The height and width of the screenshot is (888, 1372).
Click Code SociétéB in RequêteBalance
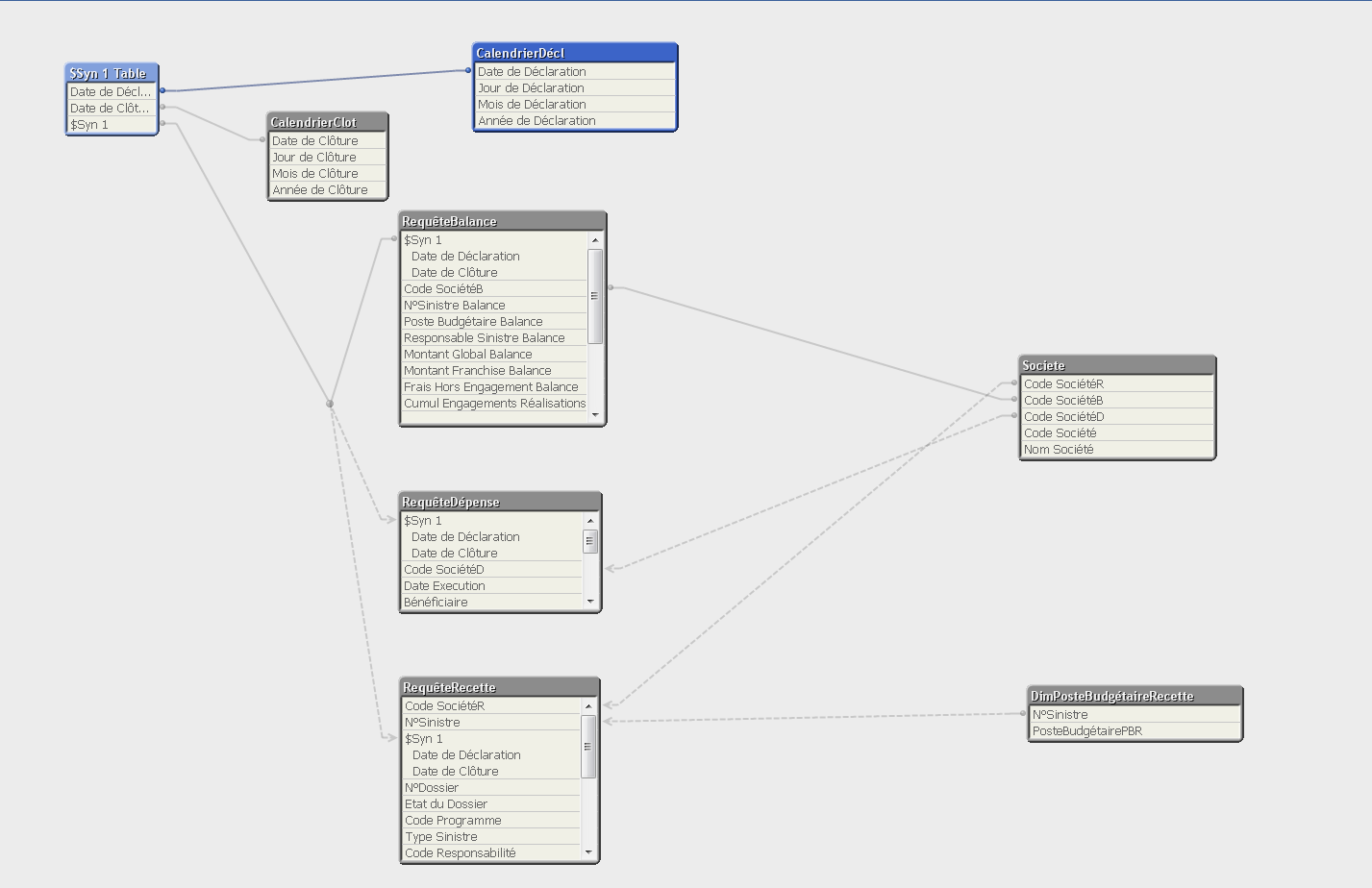coord(494,288)
